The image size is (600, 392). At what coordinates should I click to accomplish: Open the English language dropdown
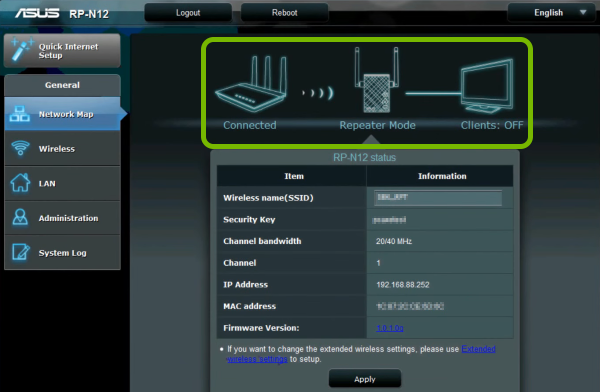pos(551,13)
